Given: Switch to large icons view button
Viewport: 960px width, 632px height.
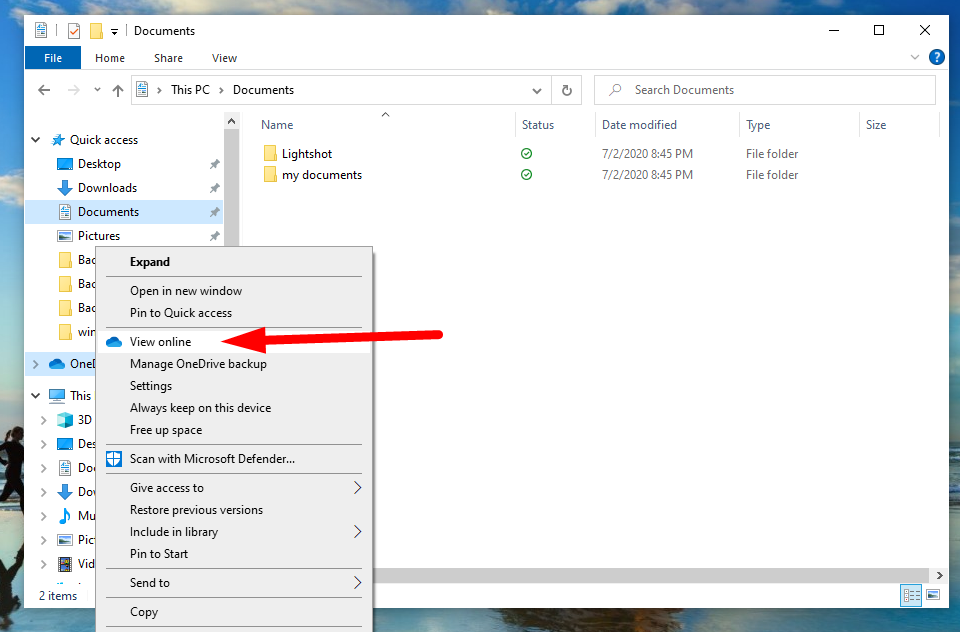Looking at the screenshot, I should coord(933,595).
